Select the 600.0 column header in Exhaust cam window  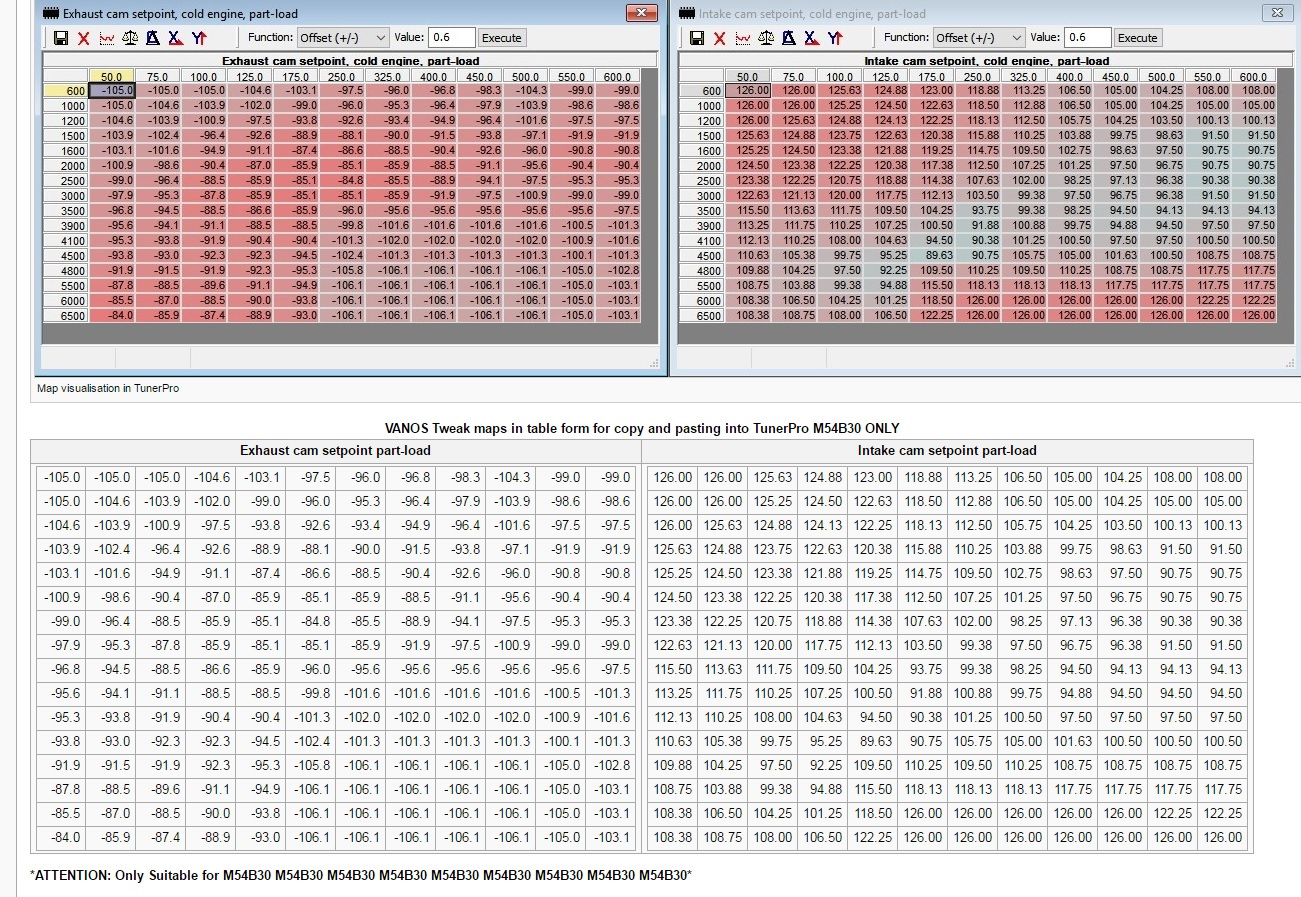(x=618, y=77)
